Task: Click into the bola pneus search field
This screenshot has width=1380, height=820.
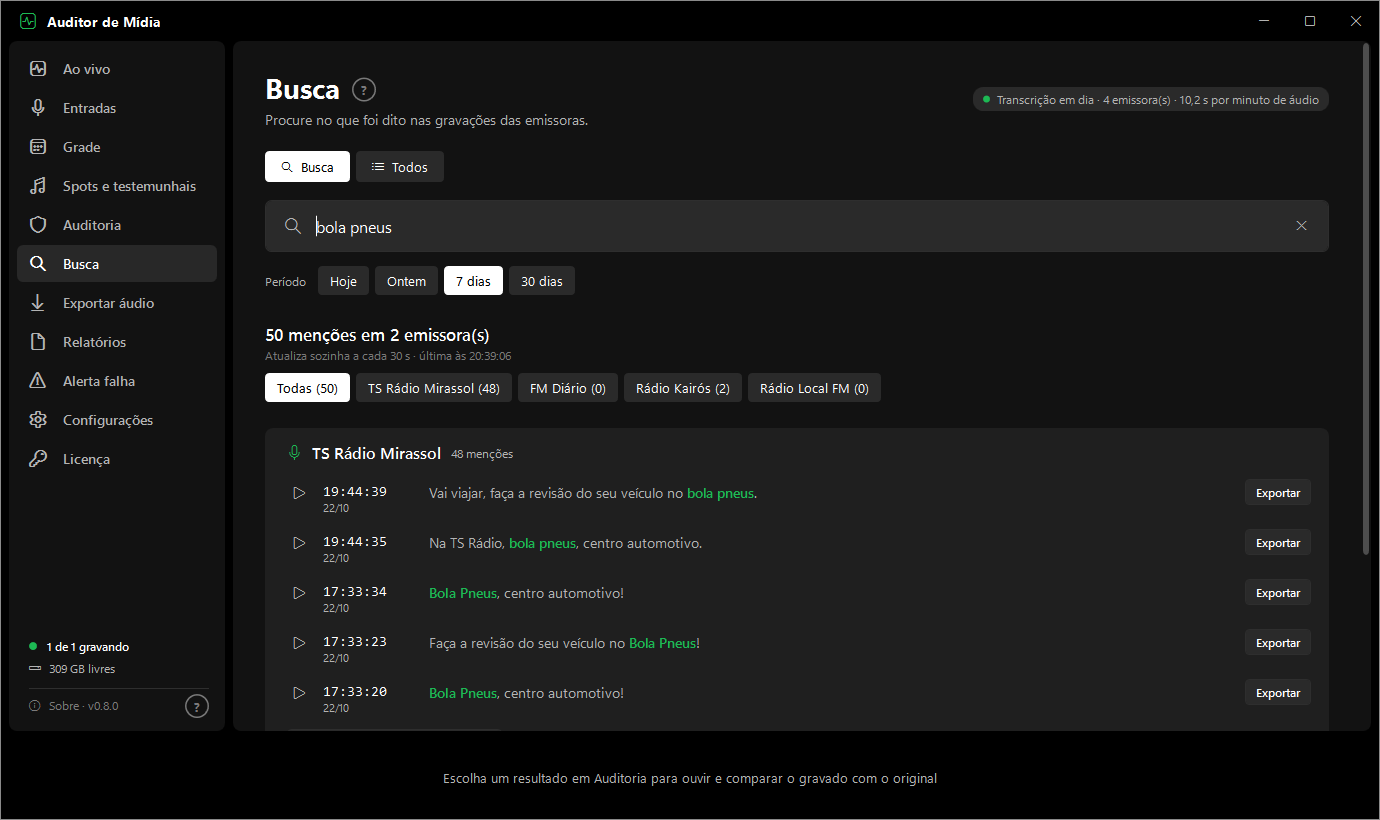Action: coord(797,226)
